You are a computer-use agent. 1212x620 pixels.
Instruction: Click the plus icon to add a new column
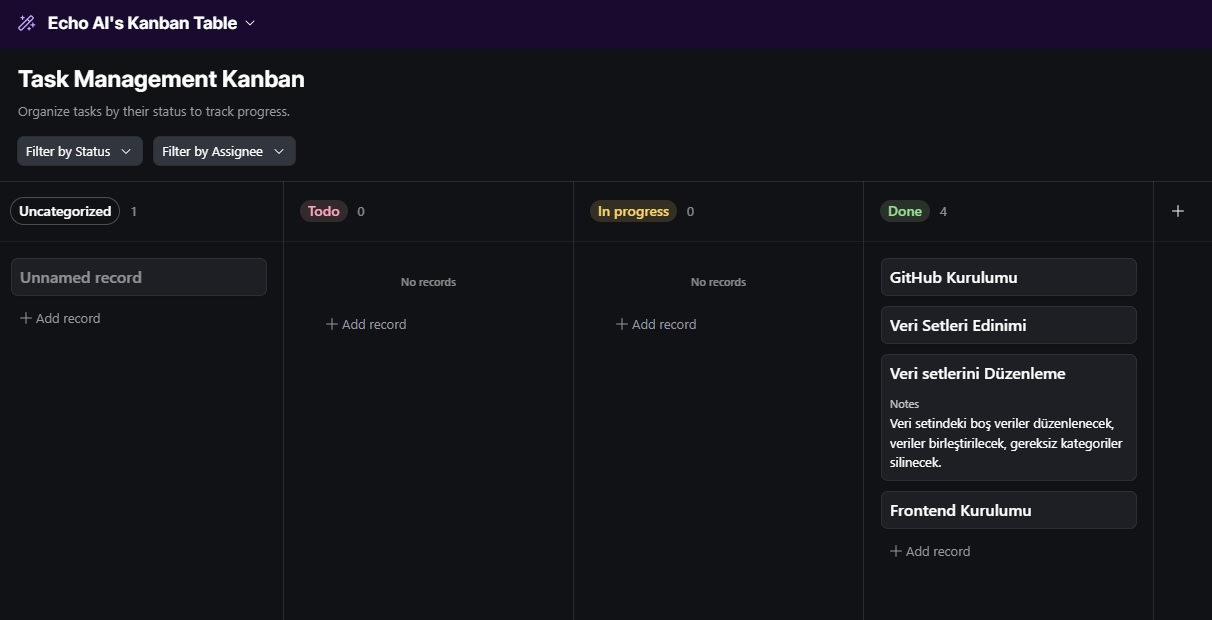pos(1178,211)
